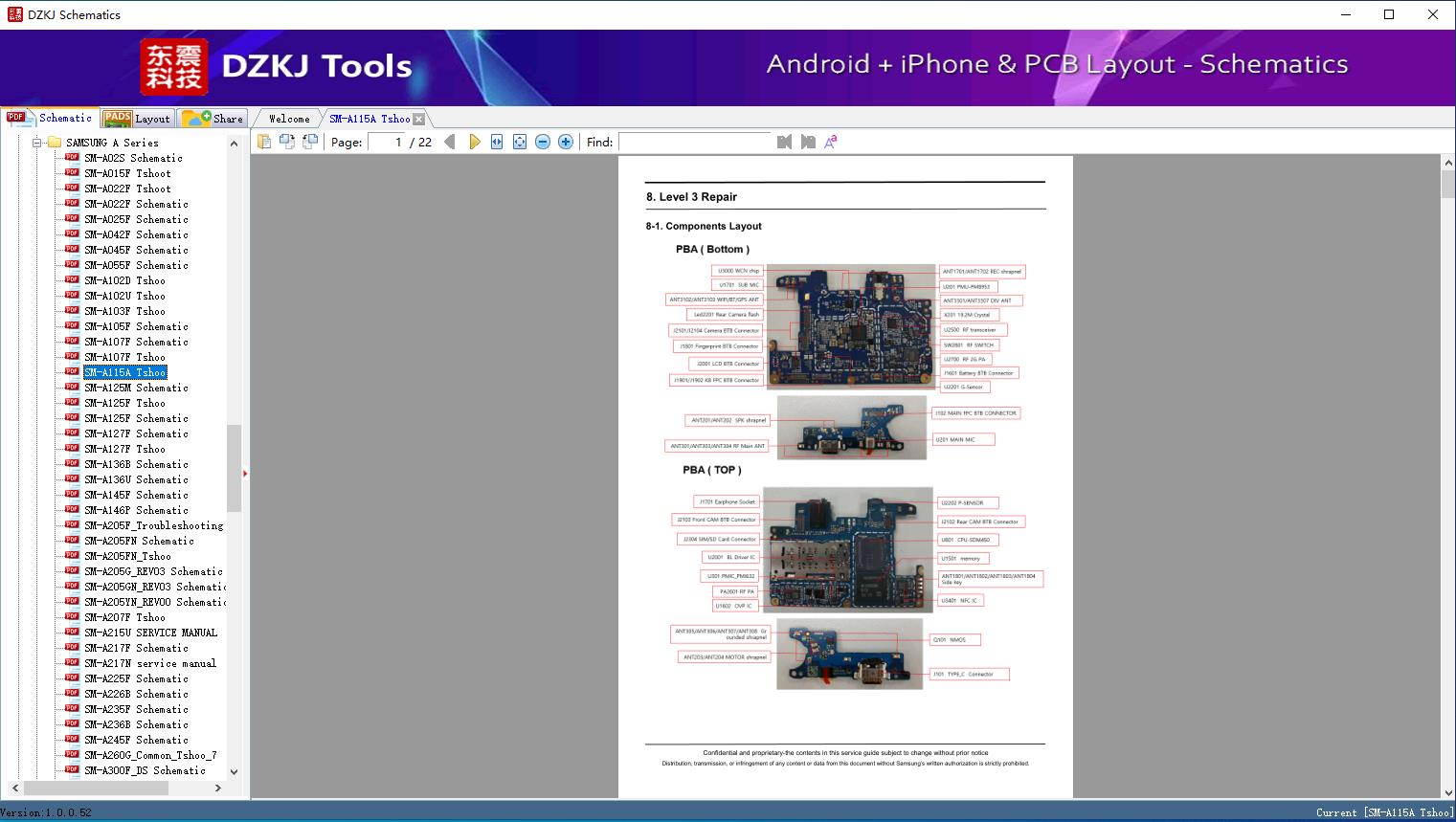The height and width of the screenshot is (822, 1456).
Task: Click the document vertical scrollbar thumb
Action: 1447,184
